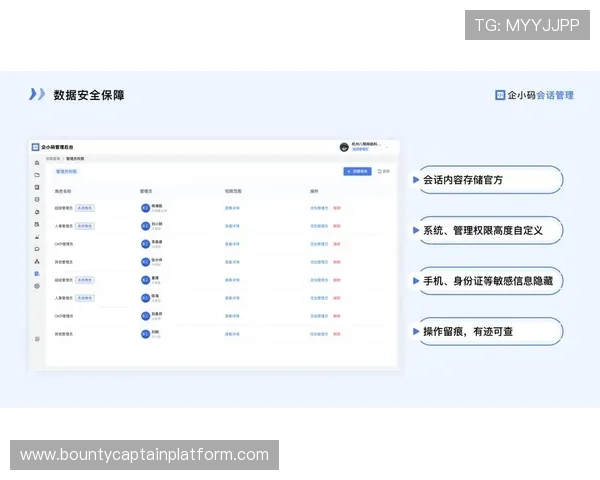This screenshot has height=480, width=600.
Task: Click 查看详情 in the upper 人事管理员 row
Action: [x=232, y=226]
